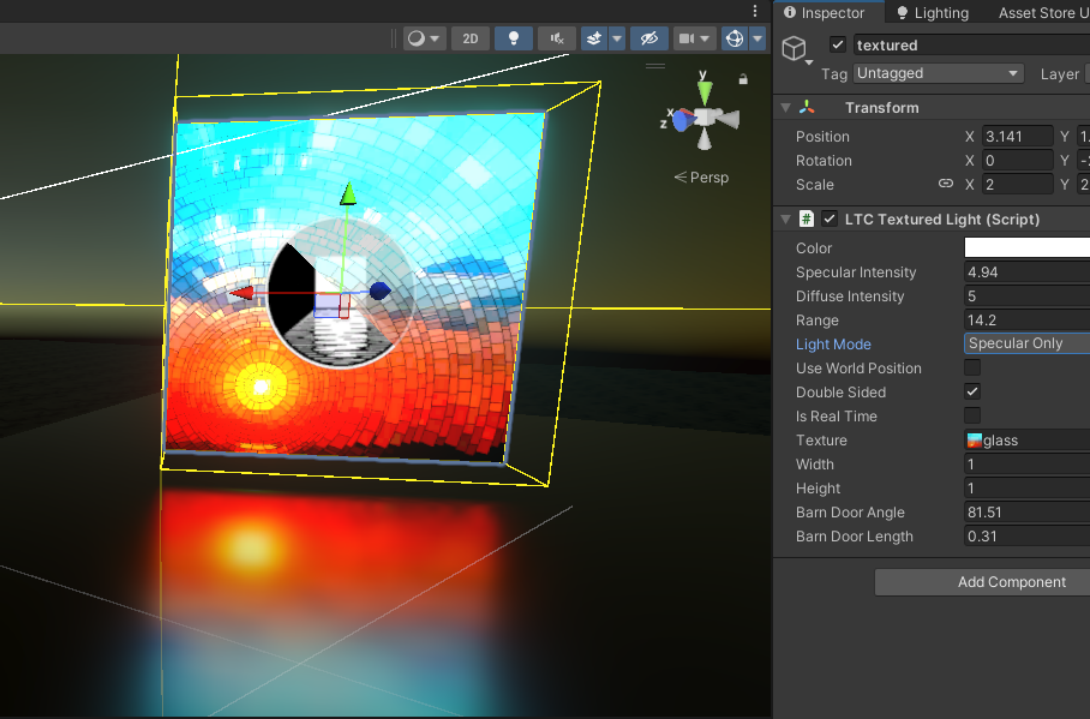Toggle scene lighting with the lightbulb icon

click(x=514, y=39)
